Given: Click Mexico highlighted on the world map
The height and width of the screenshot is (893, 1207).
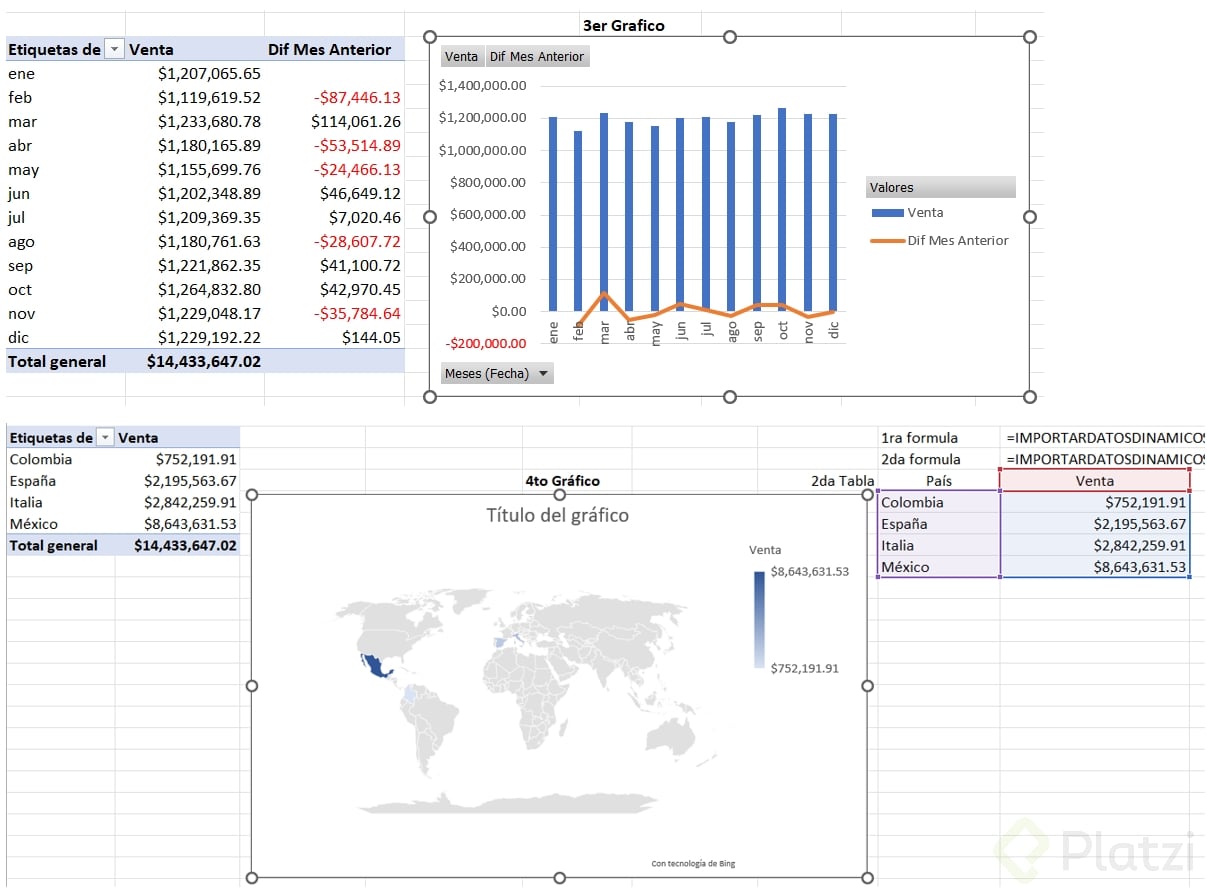Looking at the screenshot, I should point(376,667).
